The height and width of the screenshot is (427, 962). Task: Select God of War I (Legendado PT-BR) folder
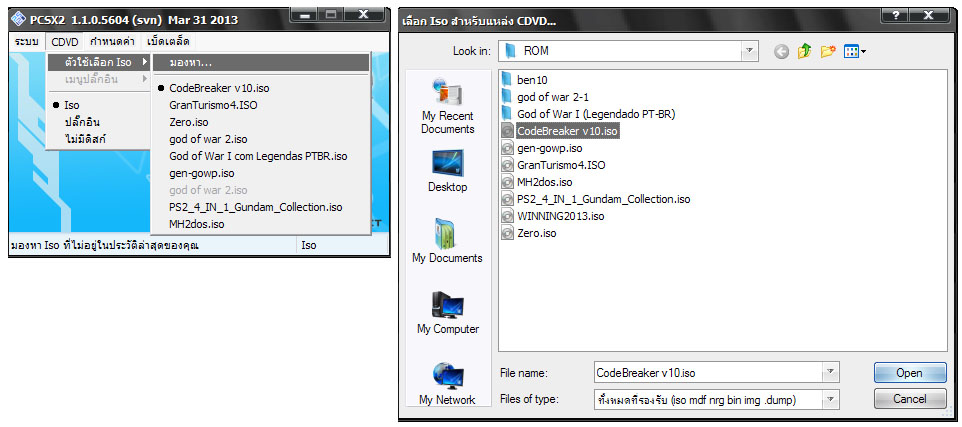588,114
